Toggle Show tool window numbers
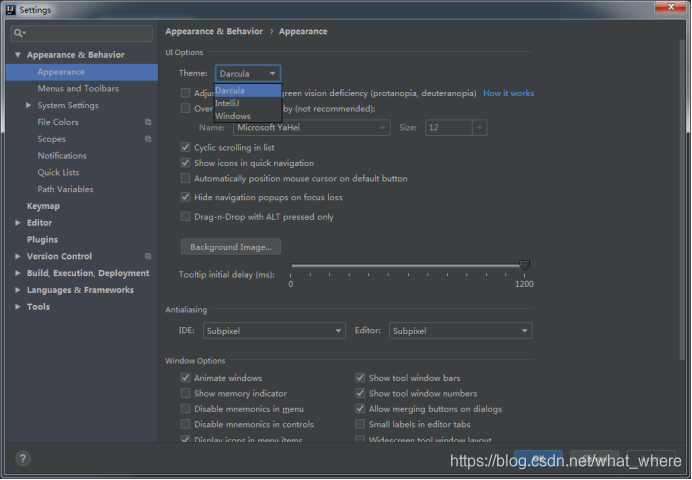The width and height of the screenshot is (692, 480). 360,394
